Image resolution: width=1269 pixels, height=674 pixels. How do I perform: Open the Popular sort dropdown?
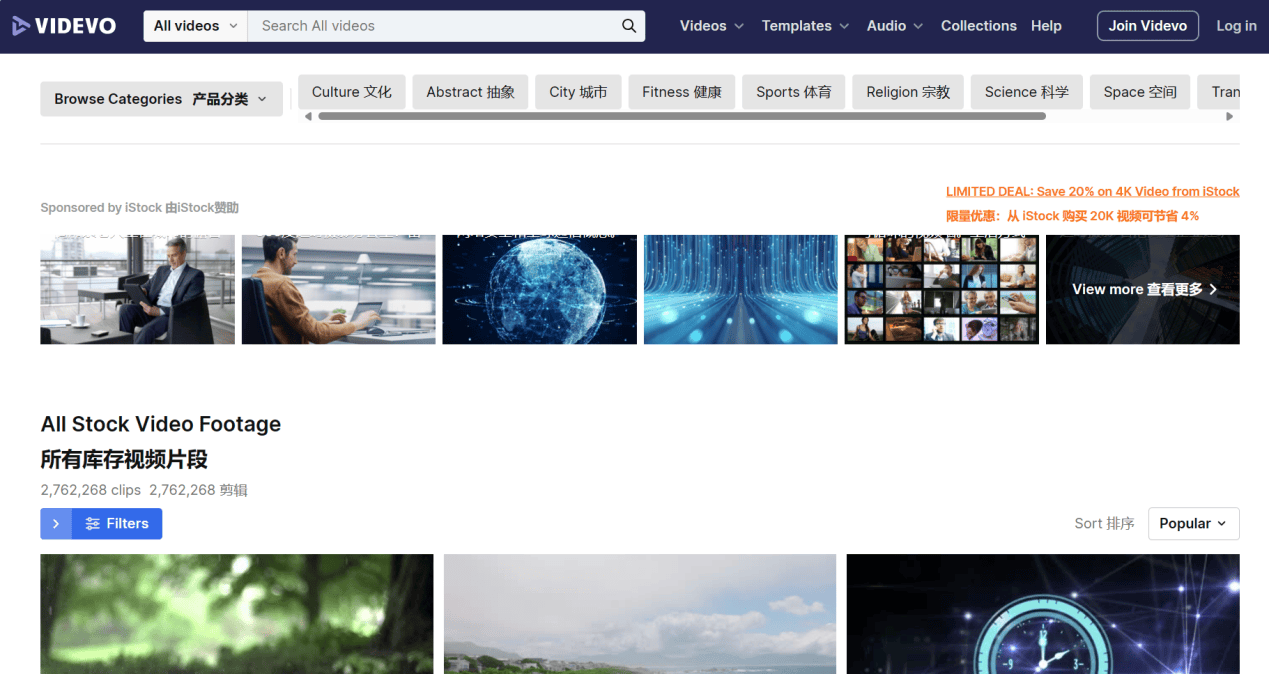1193,524
